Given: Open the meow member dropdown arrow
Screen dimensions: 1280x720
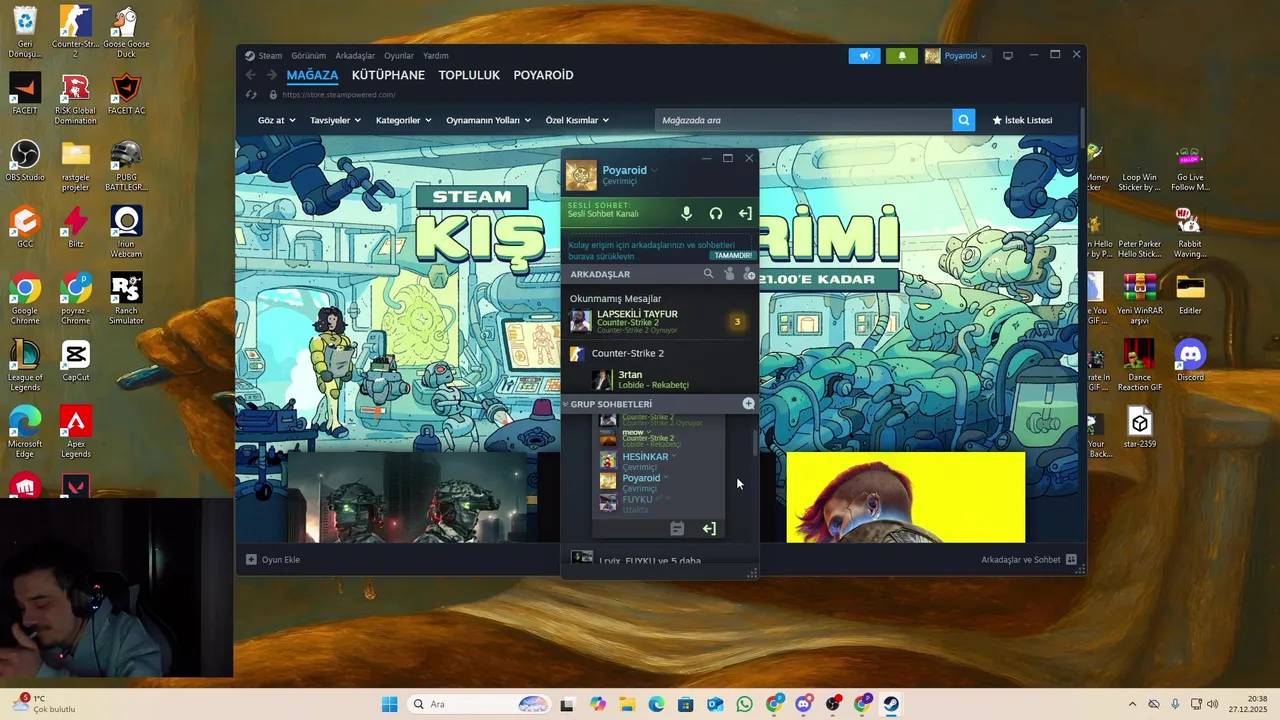Looking at the screenshot, I should tap(649, 432).
